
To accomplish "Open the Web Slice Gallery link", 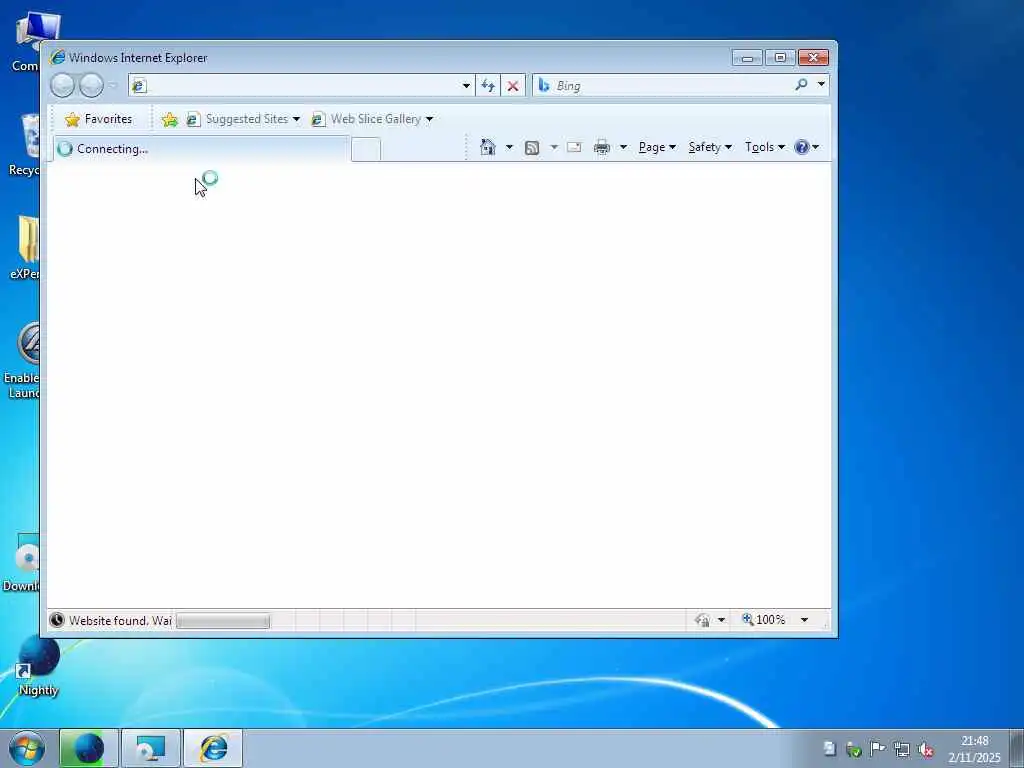I will point(372,119).
